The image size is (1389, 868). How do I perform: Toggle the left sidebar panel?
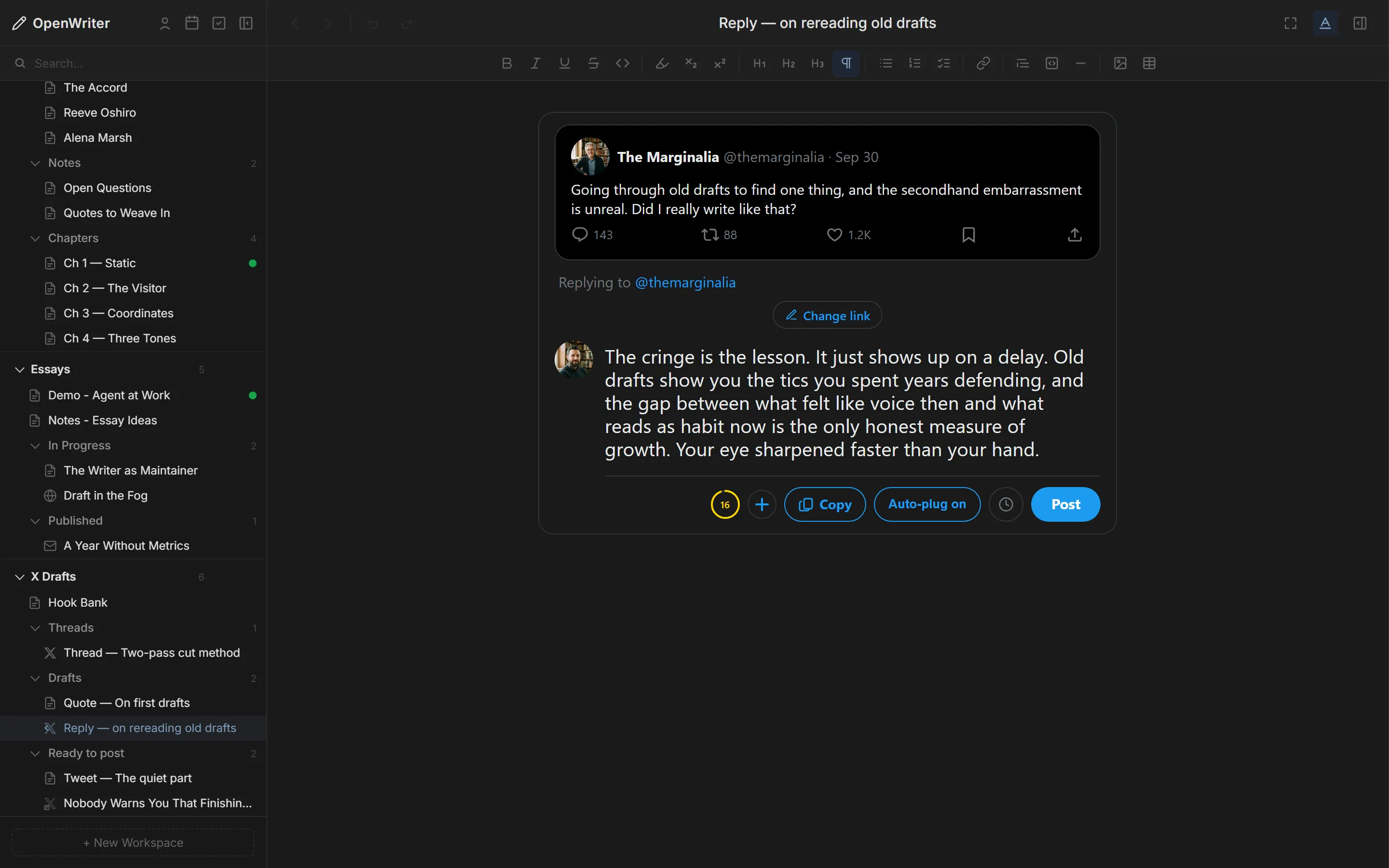coord(245,23)
